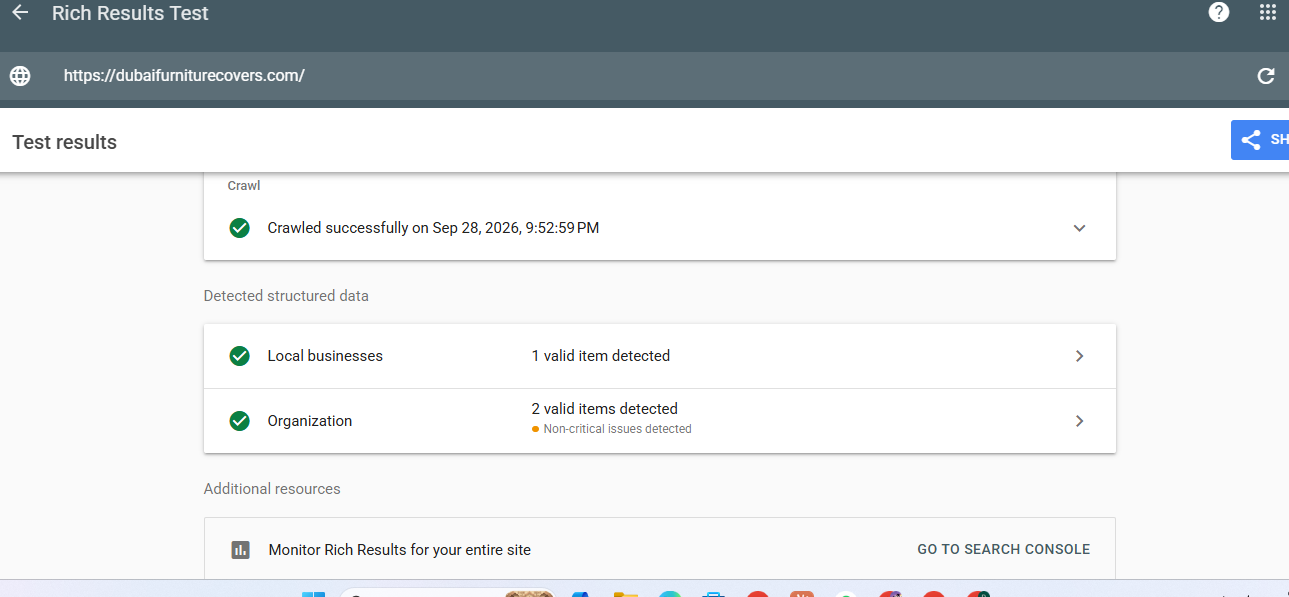Click green check icon beside Crawled successfully
Viewport: 1289px width, 597px height.
click(240, 228)
